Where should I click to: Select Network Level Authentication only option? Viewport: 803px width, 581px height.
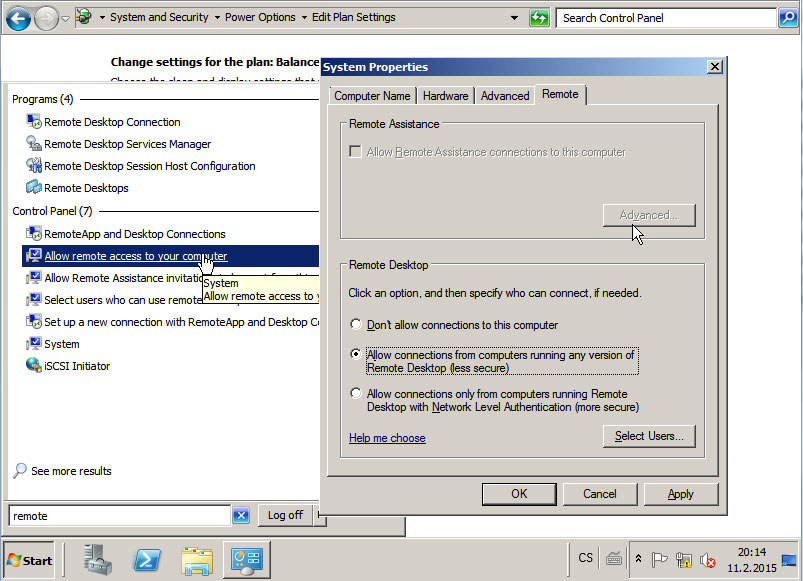coord(356,394)
